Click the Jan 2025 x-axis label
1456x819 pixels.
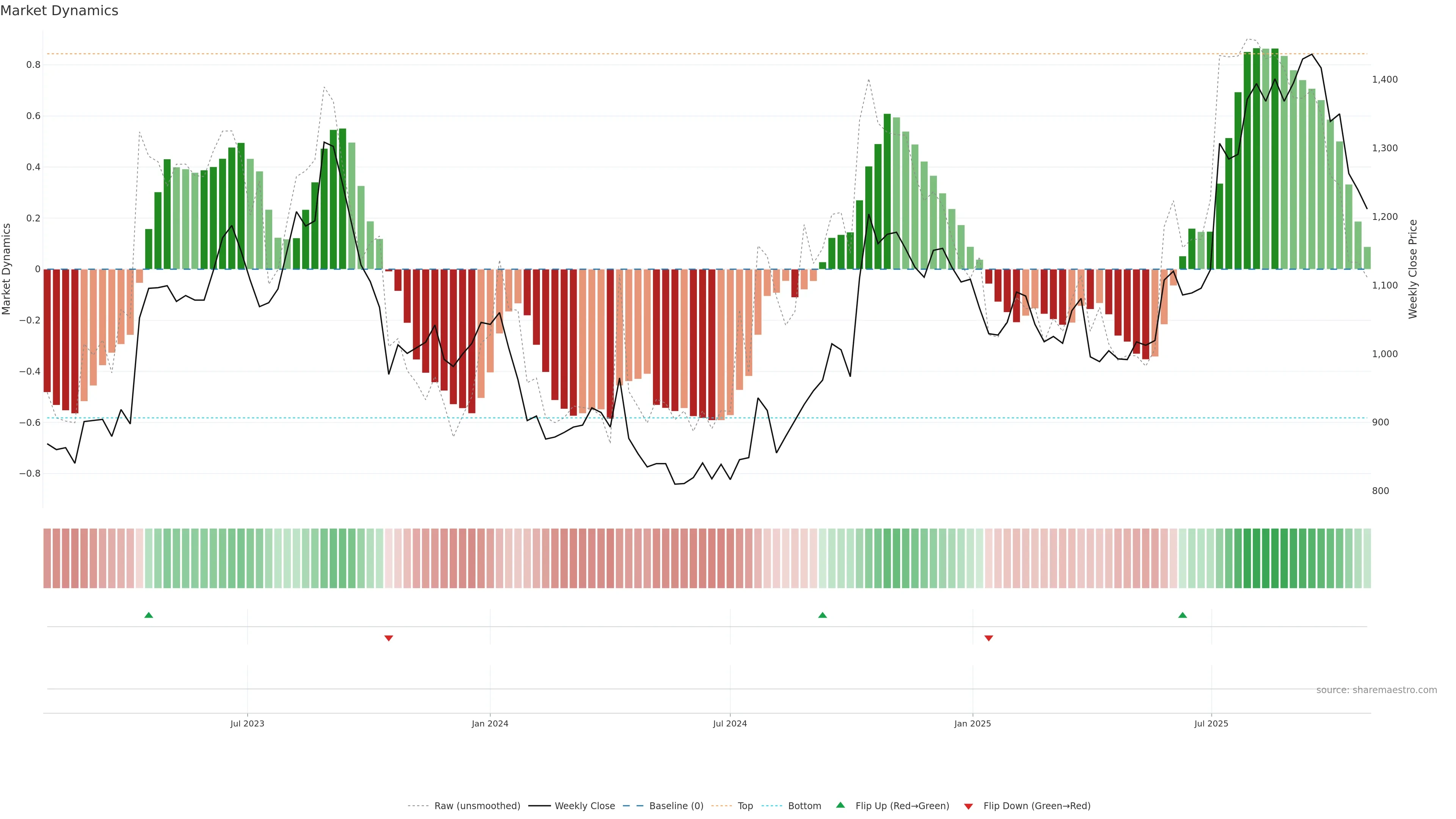(972, 723)
